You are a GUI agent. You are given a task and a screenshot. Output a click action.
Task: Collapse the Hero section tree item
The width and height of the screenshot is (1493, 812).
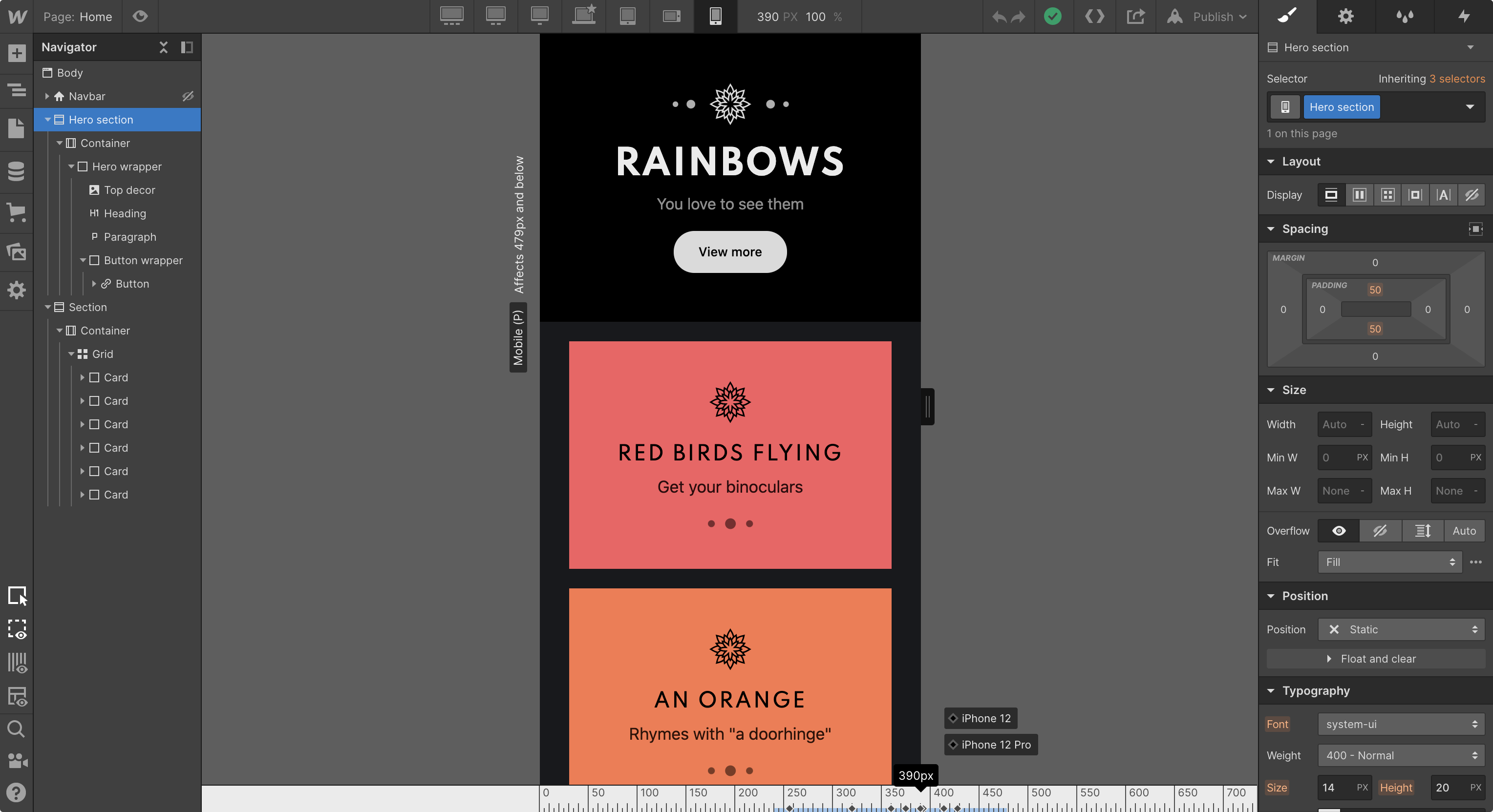[47, 120]
